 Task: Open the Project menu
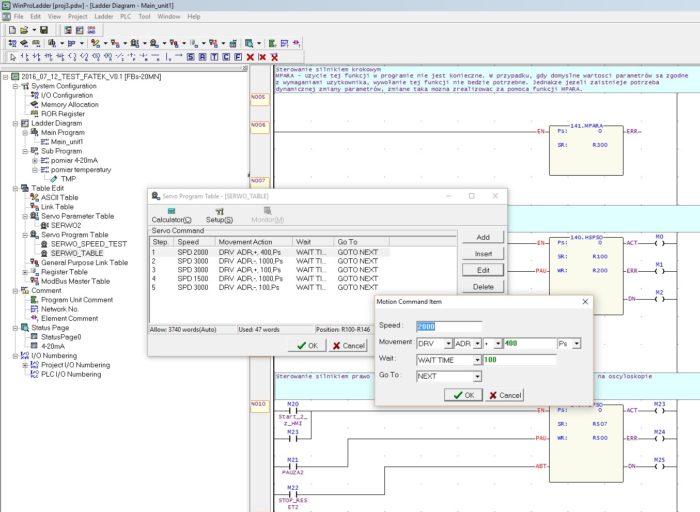tap(77, 17)
